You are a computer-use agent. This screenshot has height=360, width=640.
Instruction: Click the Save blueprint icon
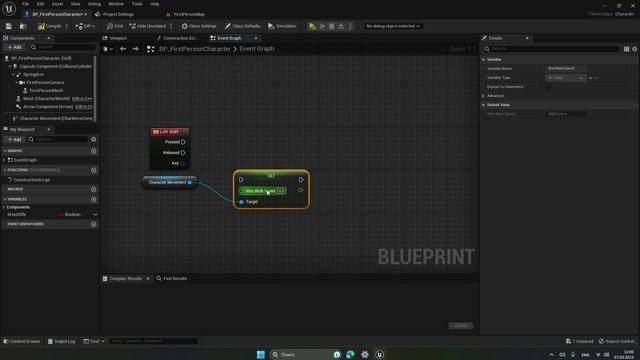click(x=9, y=26)
